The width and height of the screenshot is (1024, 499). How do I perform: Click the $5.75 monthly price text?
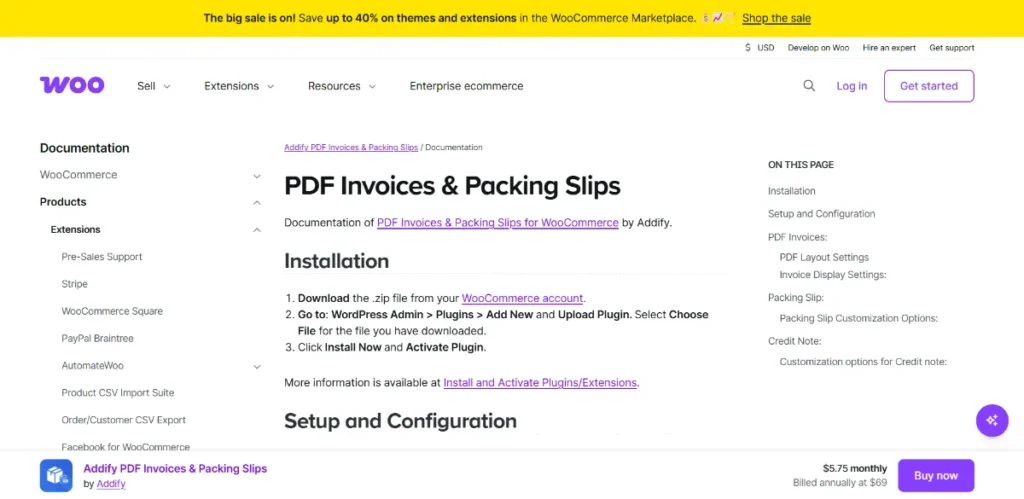(855, 468)
